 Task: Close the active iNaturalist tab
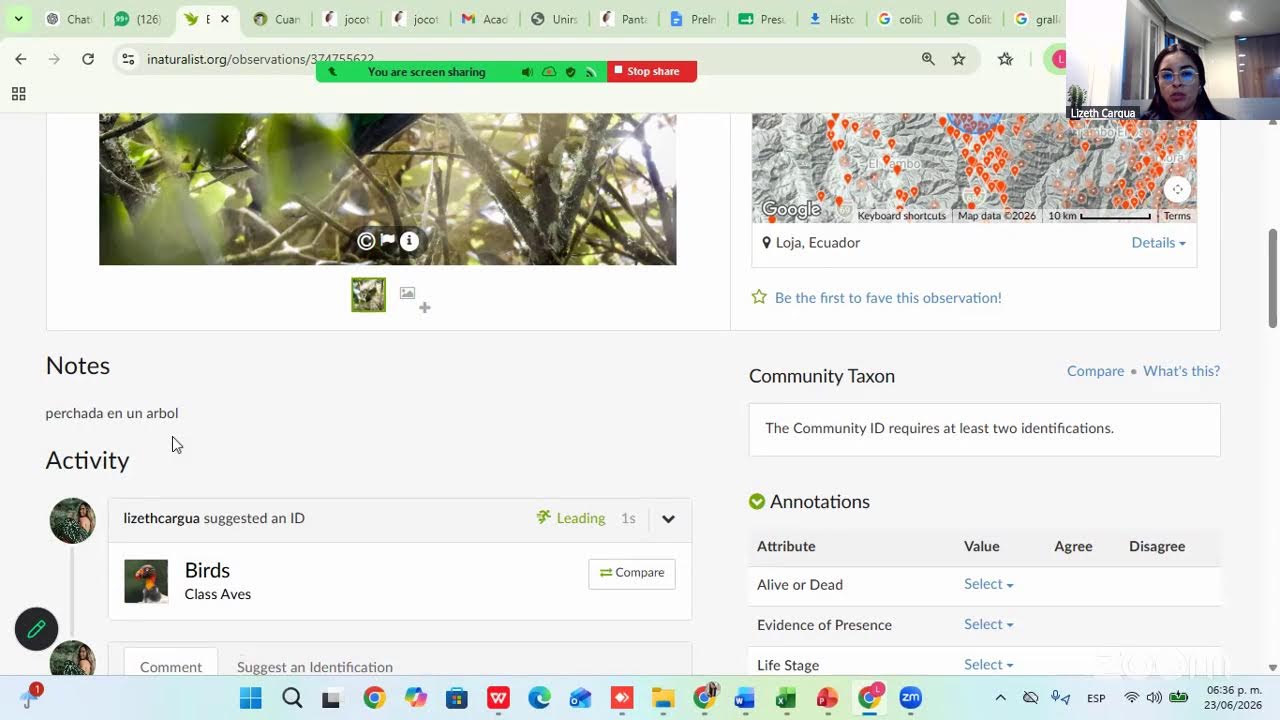click(225, 19)
